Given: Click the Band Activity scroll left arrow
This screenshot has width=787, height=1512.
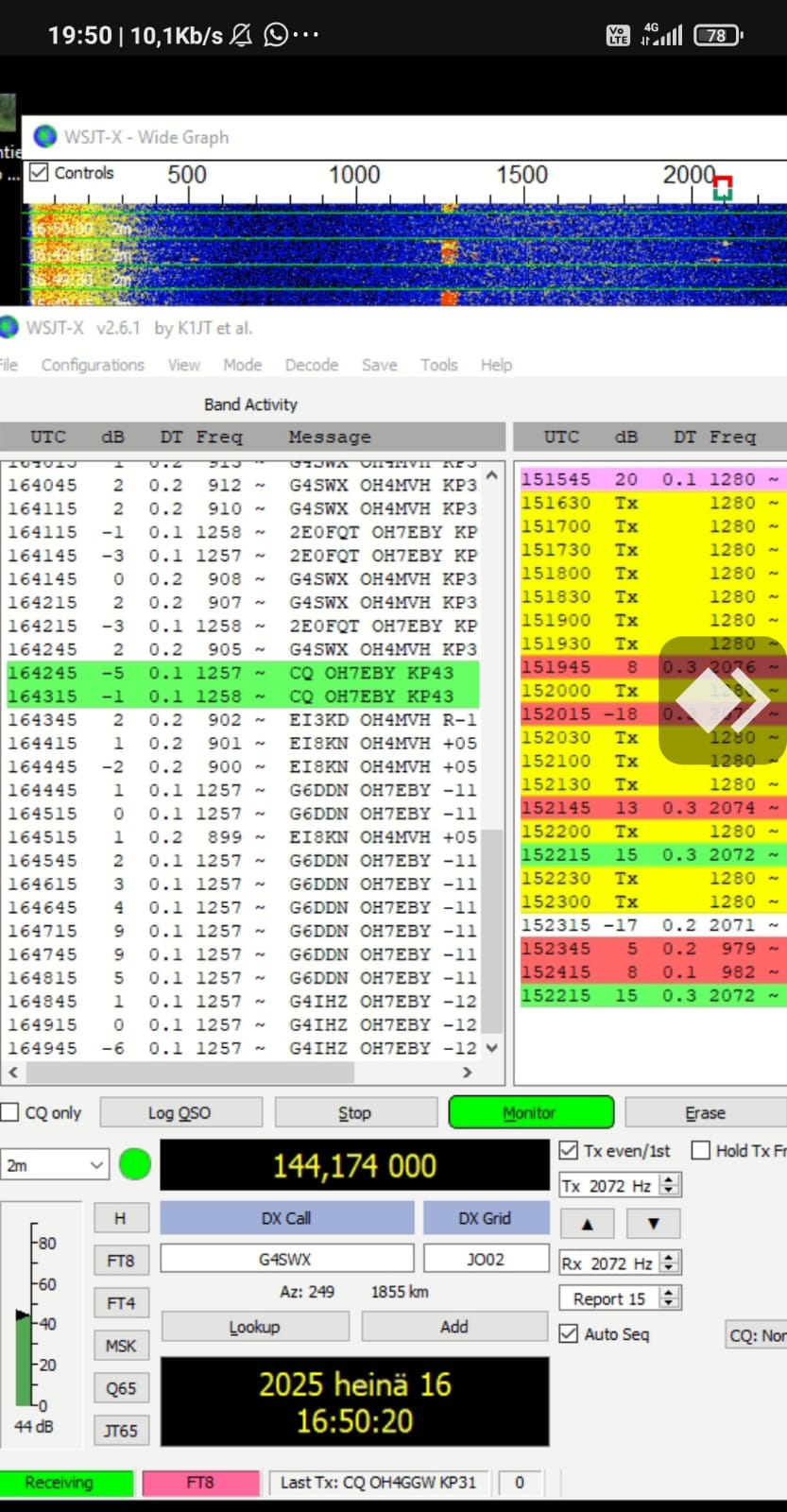Looking at the screenshot, I should tap(12, 1073).
